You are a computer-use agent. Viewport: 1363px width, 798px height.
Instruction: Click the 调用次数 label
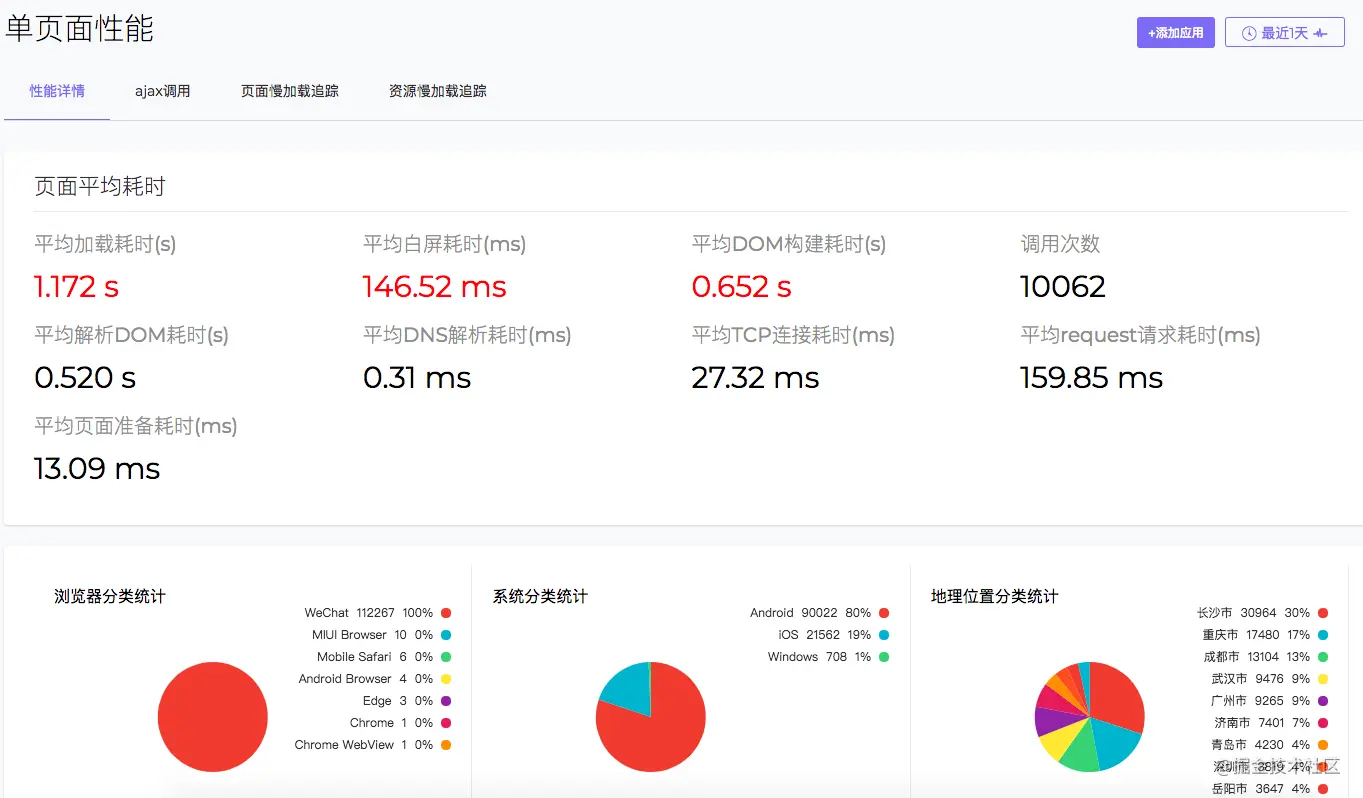(x=1060, y=244)
